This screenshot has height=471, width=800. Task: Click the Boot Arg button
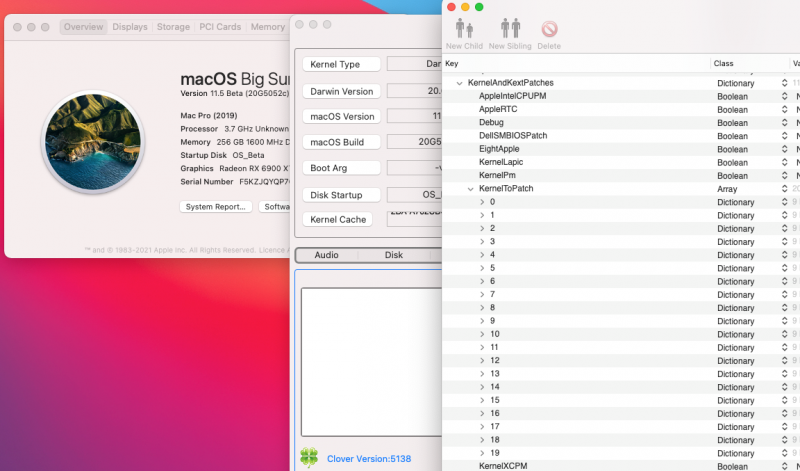pos(341,168)
